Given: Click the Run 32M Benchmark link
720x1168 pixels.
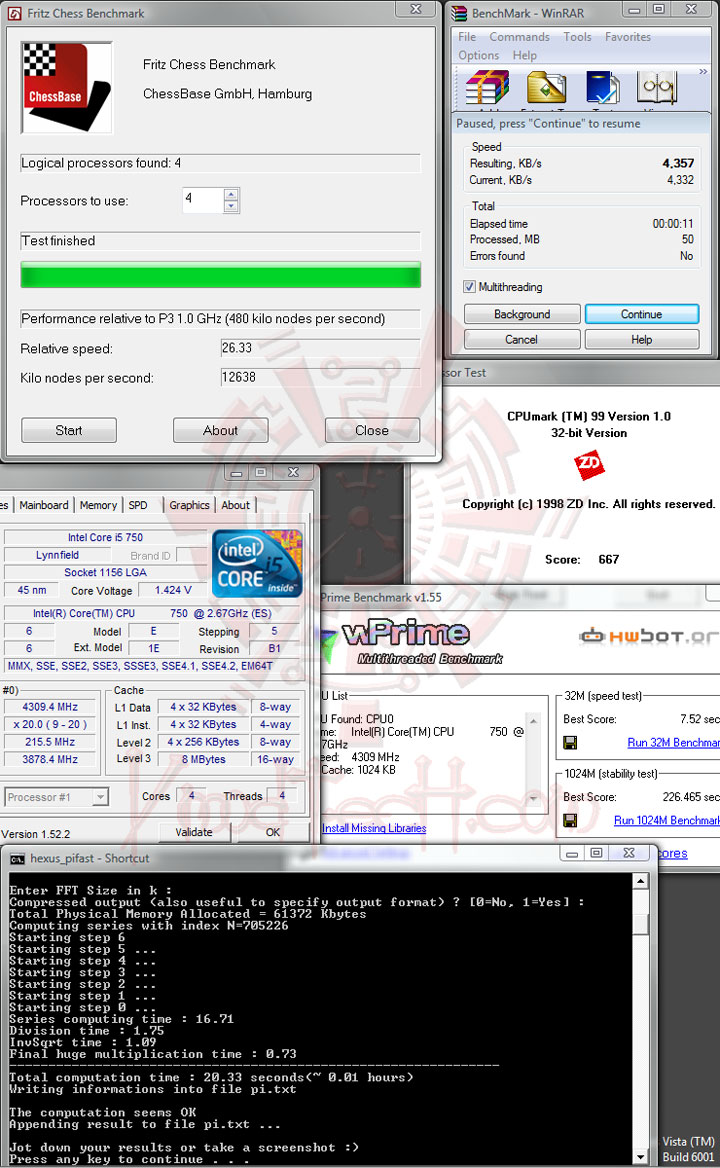Looking at the screenshot, I should click(673, 743).
